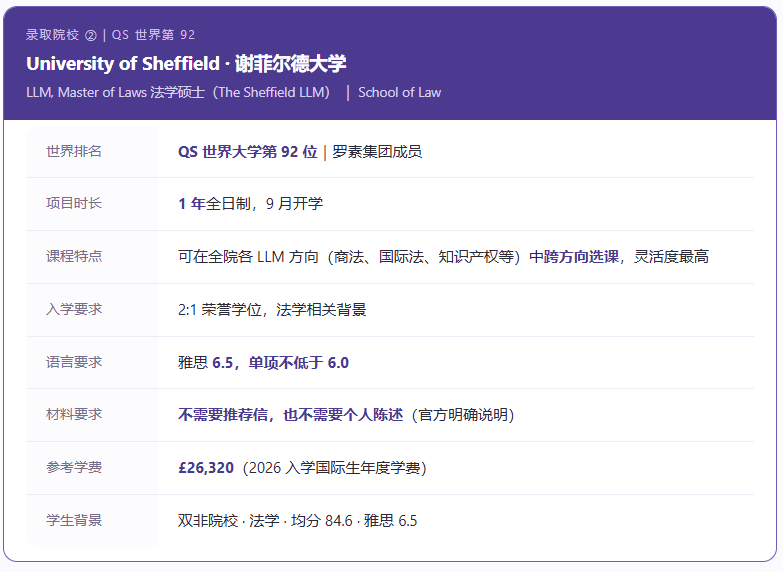Click the tuition value '£26,320'
783x572 pixels.
(206, 468)
